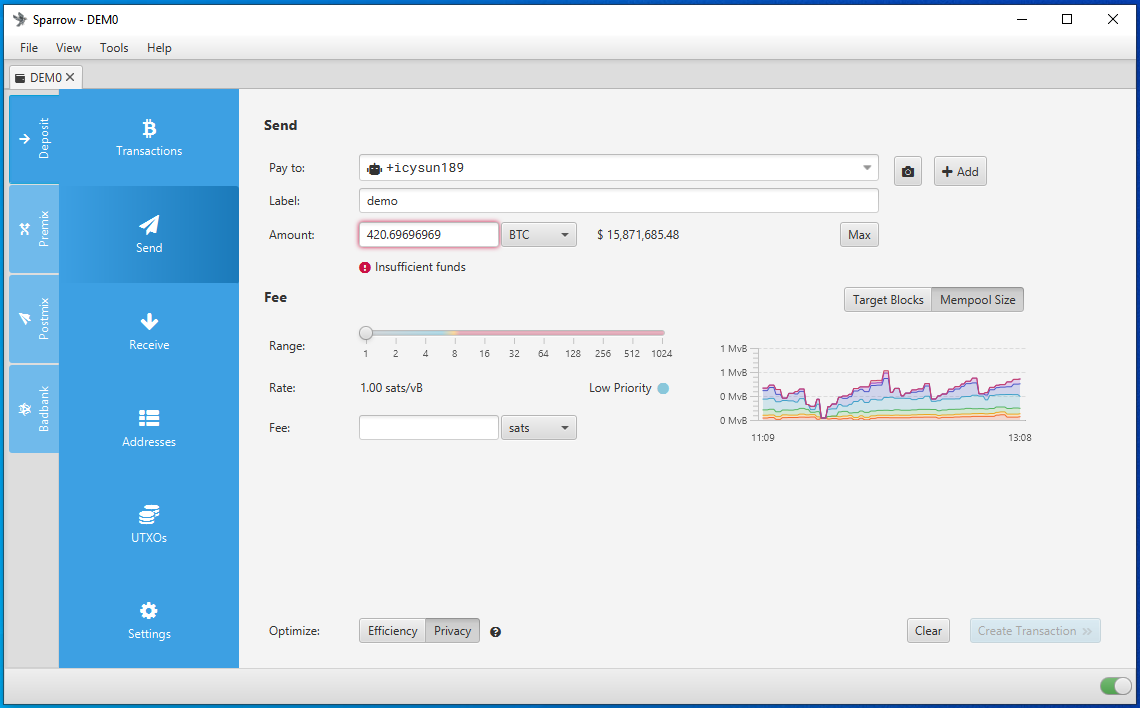Click the Clear button
This screenshot has height=708, width=1141.
tap(928, 631)
